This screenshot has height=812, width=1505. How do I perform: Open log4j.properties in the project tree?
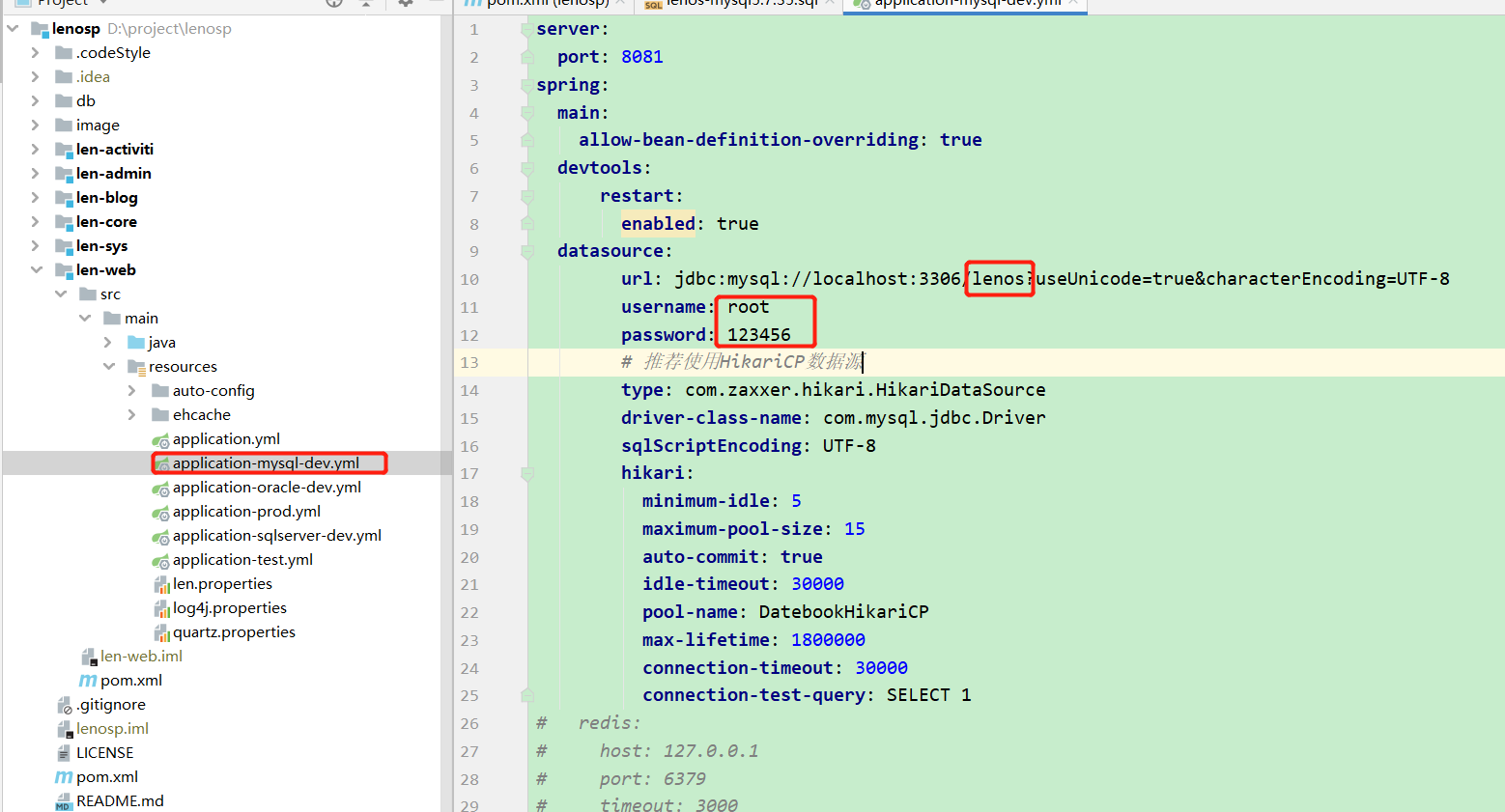tap(230, 608)
